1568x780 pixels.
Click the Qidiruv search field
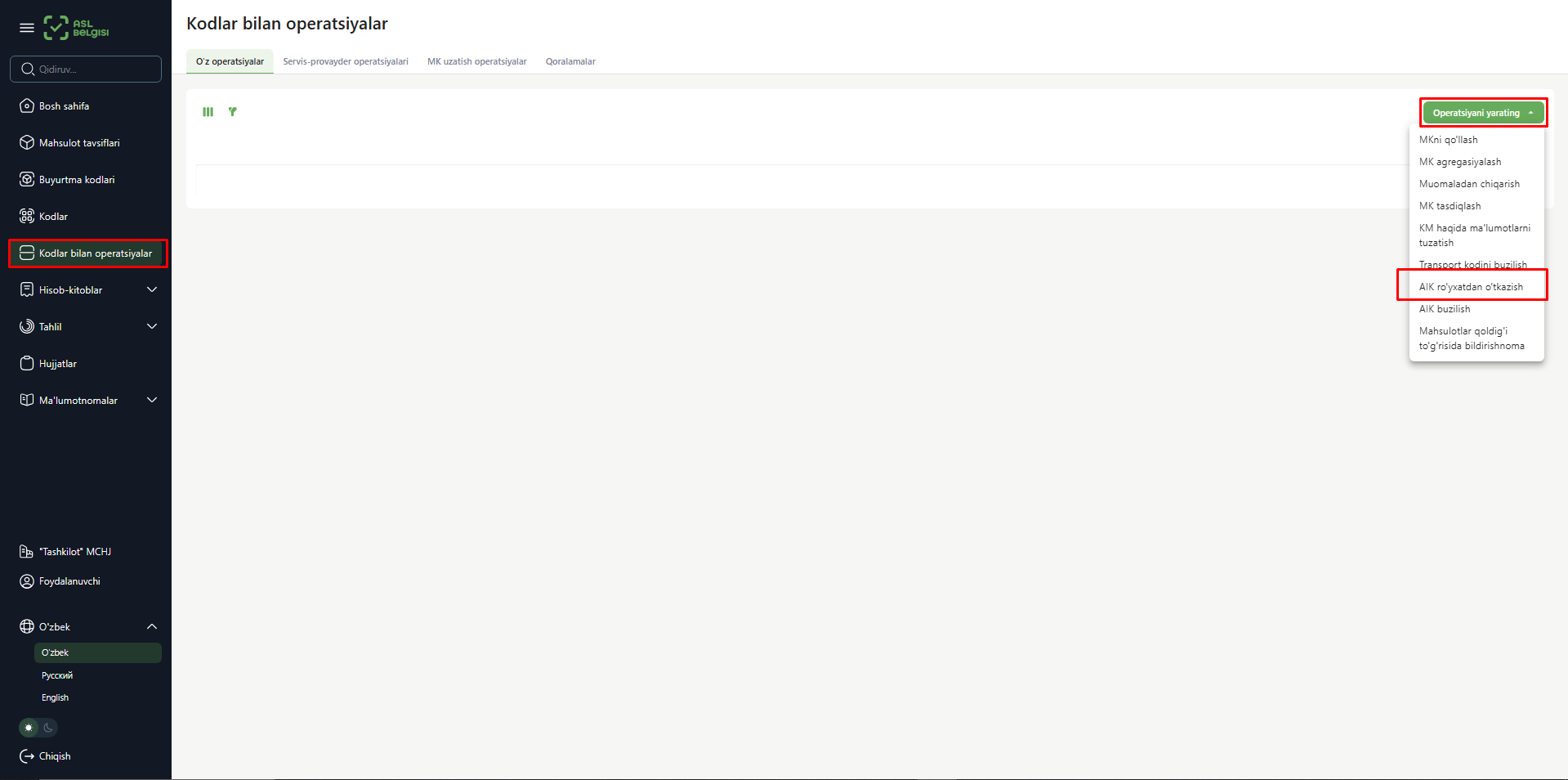pyautogui.click(x=85, y=69)
